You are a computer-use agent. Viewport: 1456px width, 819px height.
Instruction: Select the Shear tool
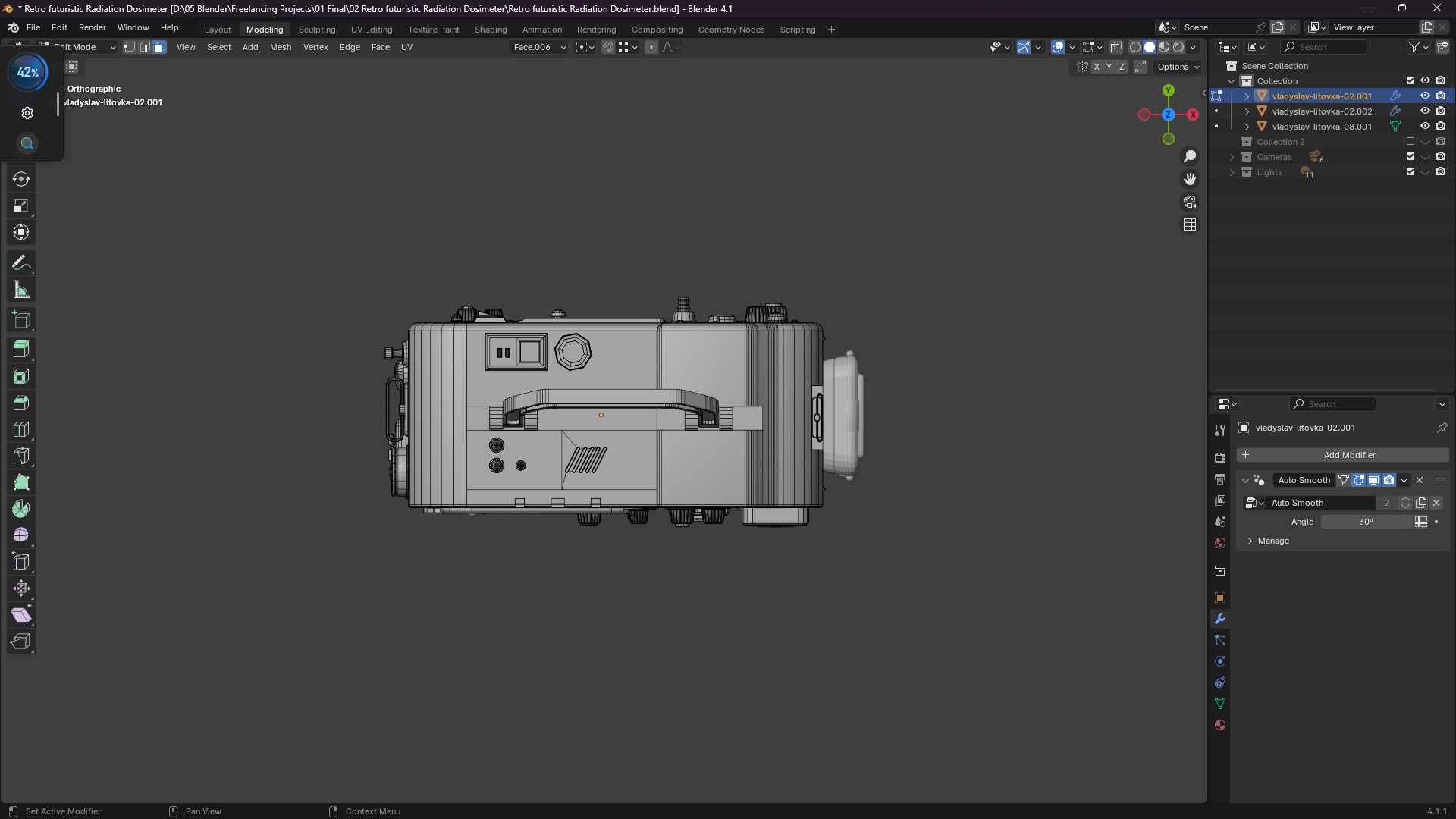21,615
